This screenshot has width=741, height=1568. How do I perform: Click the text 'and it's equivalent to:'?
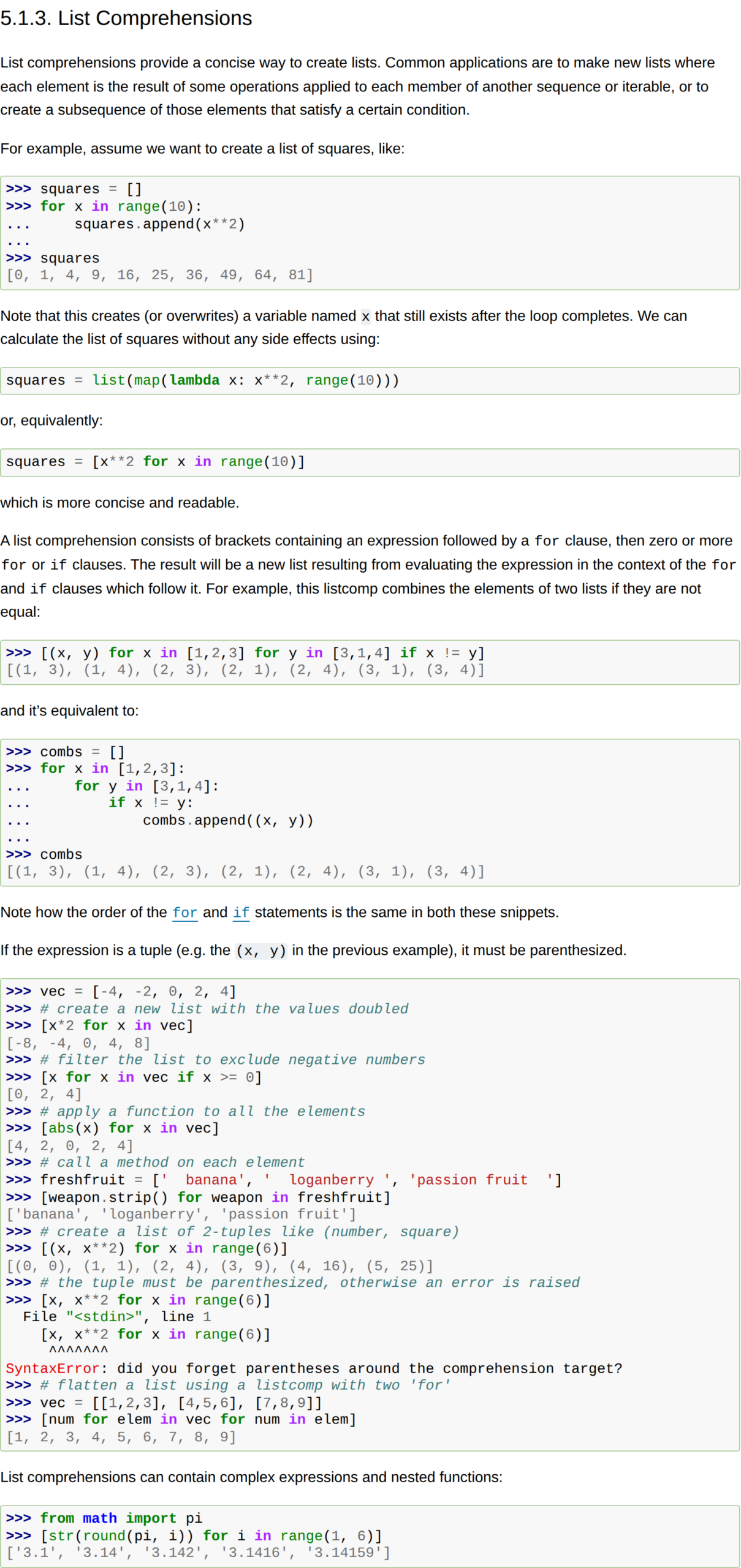click(69, 711)
